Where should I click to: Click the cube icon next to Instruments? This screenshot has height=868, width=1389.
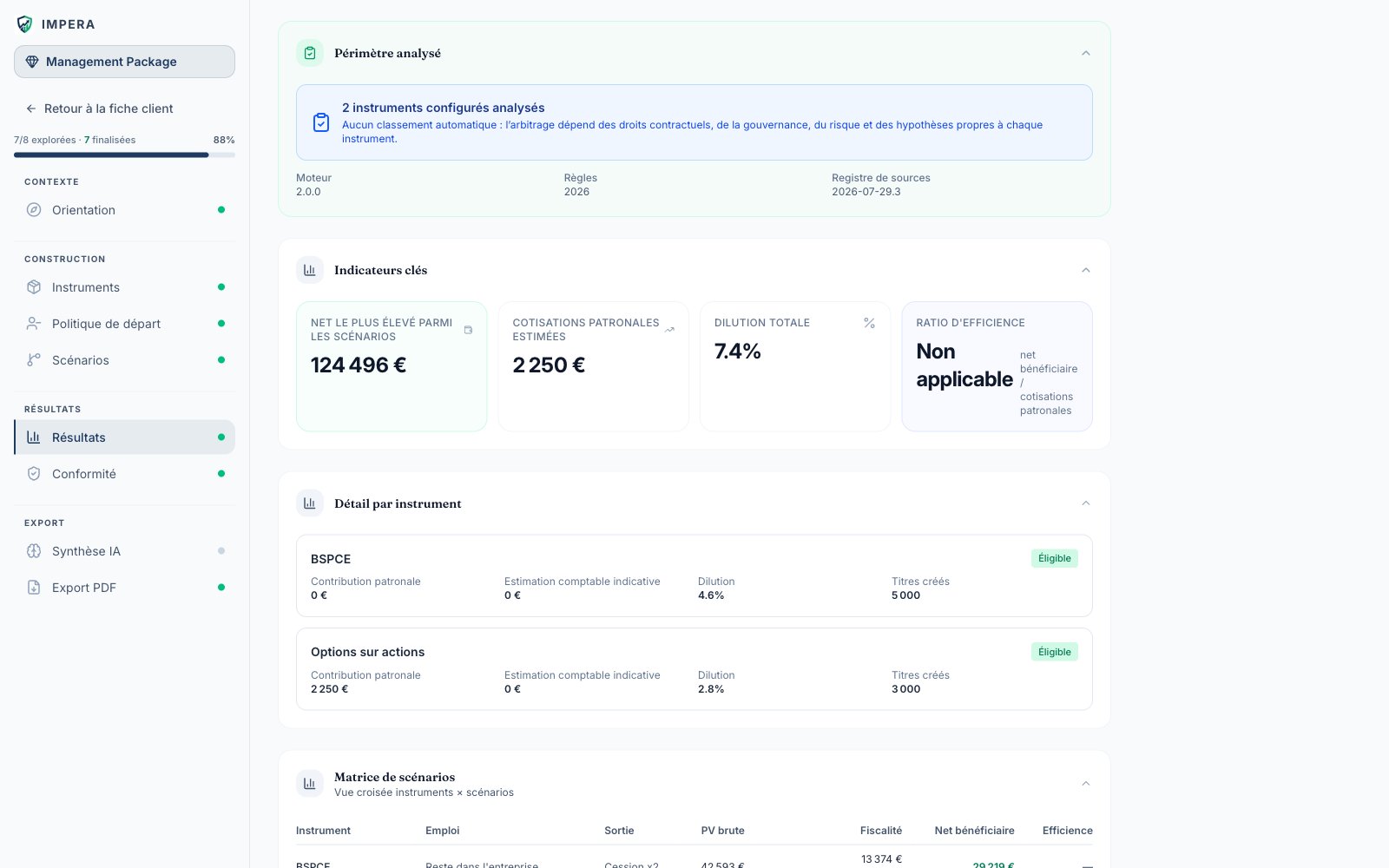pos(34,287)
